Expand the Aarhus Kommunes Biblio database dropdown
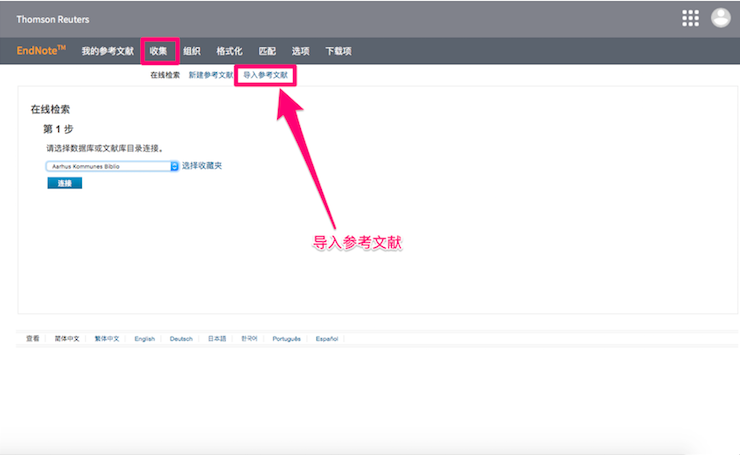Viewport: 740px width, 455px height. coord(112,166)
